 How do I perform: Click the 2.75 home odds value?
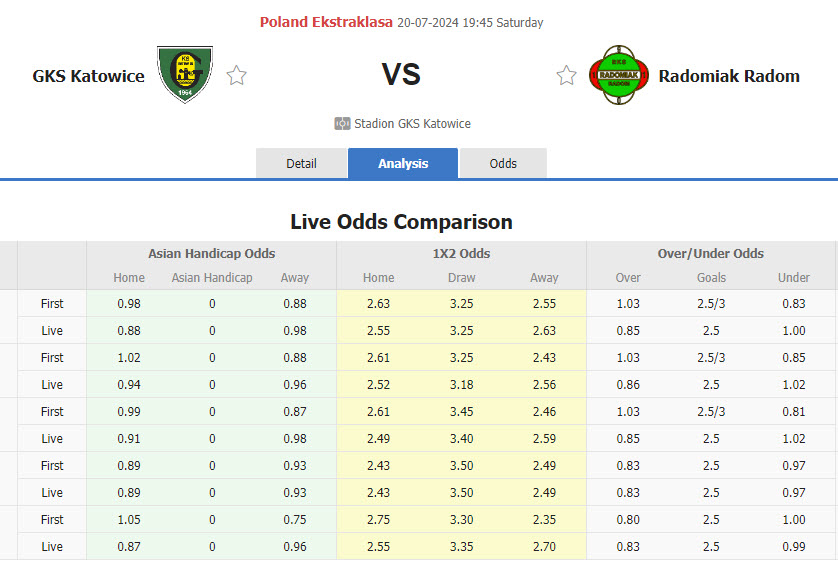[x=378, y=520]
